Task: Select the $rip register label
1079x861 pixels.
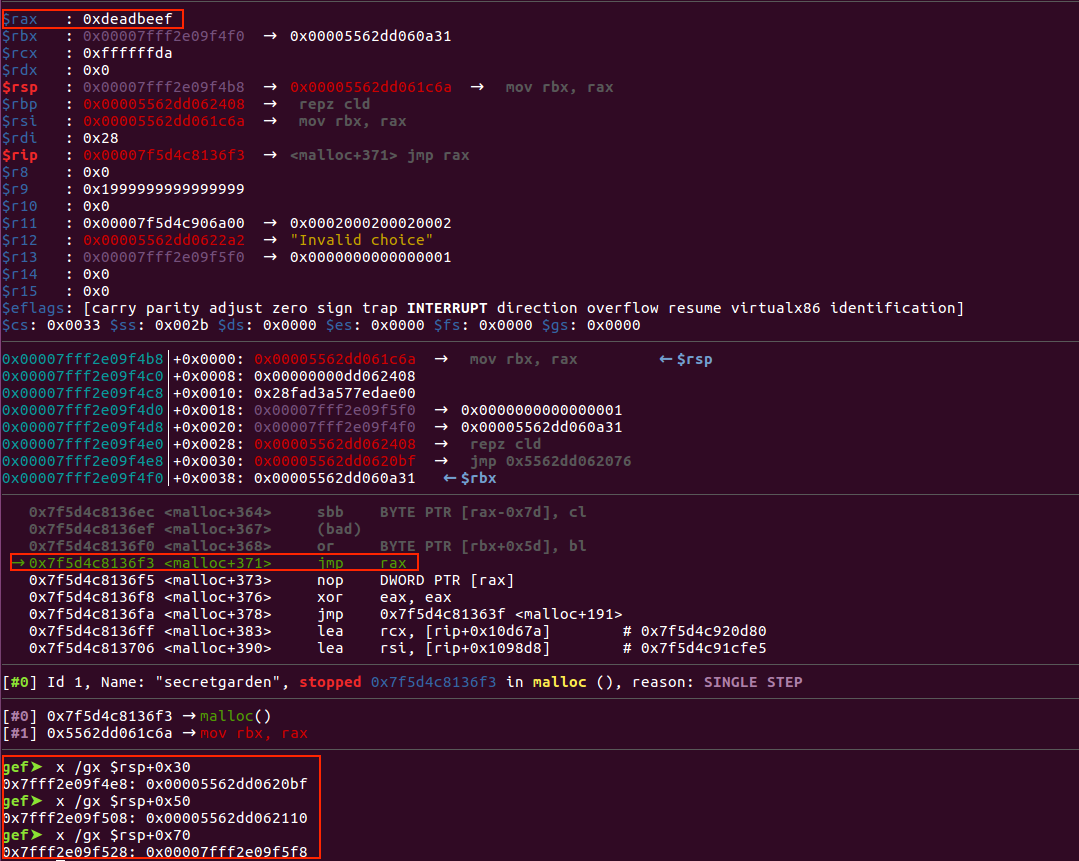Action: coord(21,155)
